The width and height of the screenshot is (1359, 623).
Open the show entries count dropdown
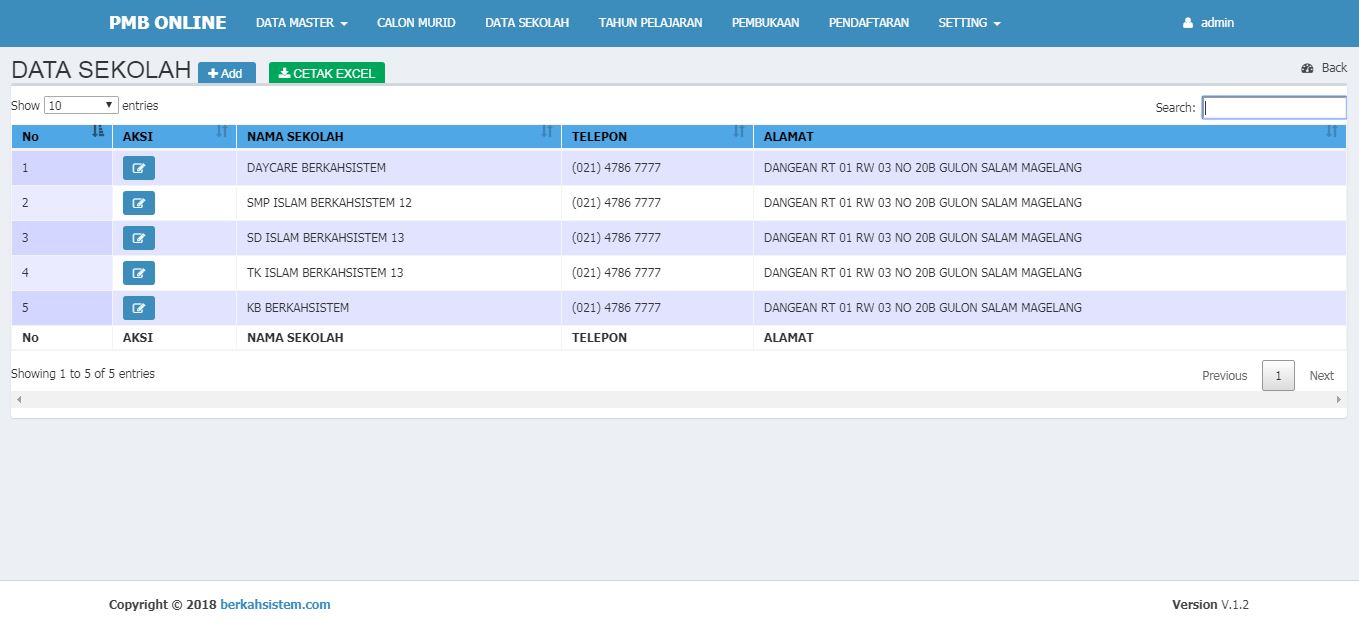click(x=81, y=105)
